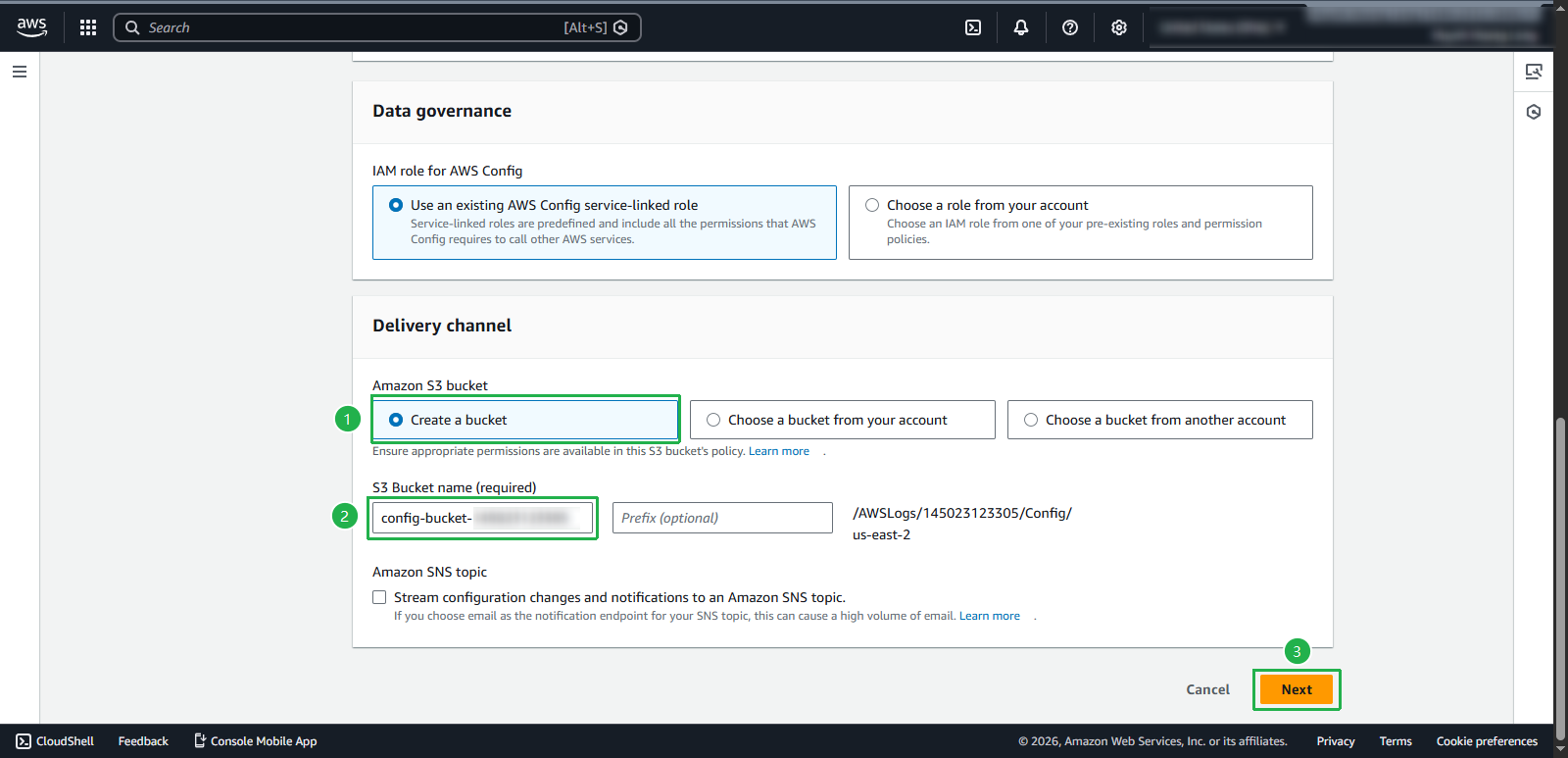Cancel the AWS Config setup
Screen dimensions: 1568x758
(1207, 689)
